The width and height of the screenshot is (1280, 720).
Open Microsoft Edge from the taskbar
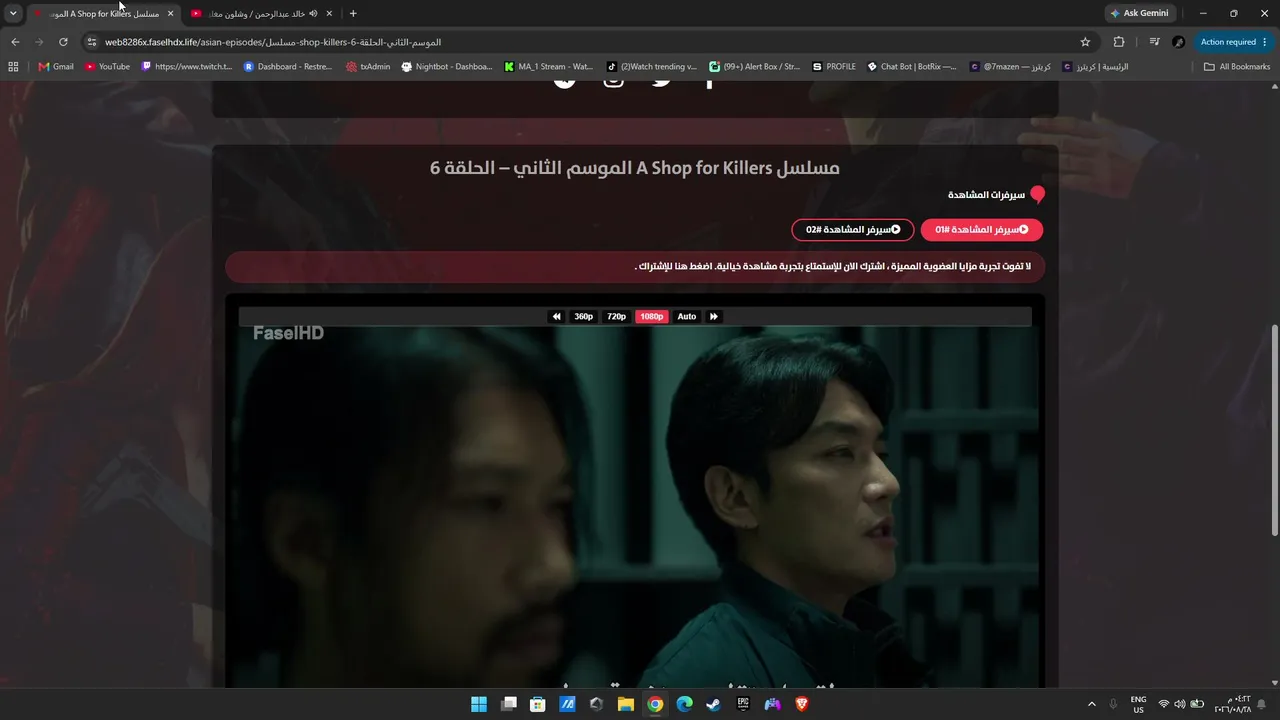point(684,704)
